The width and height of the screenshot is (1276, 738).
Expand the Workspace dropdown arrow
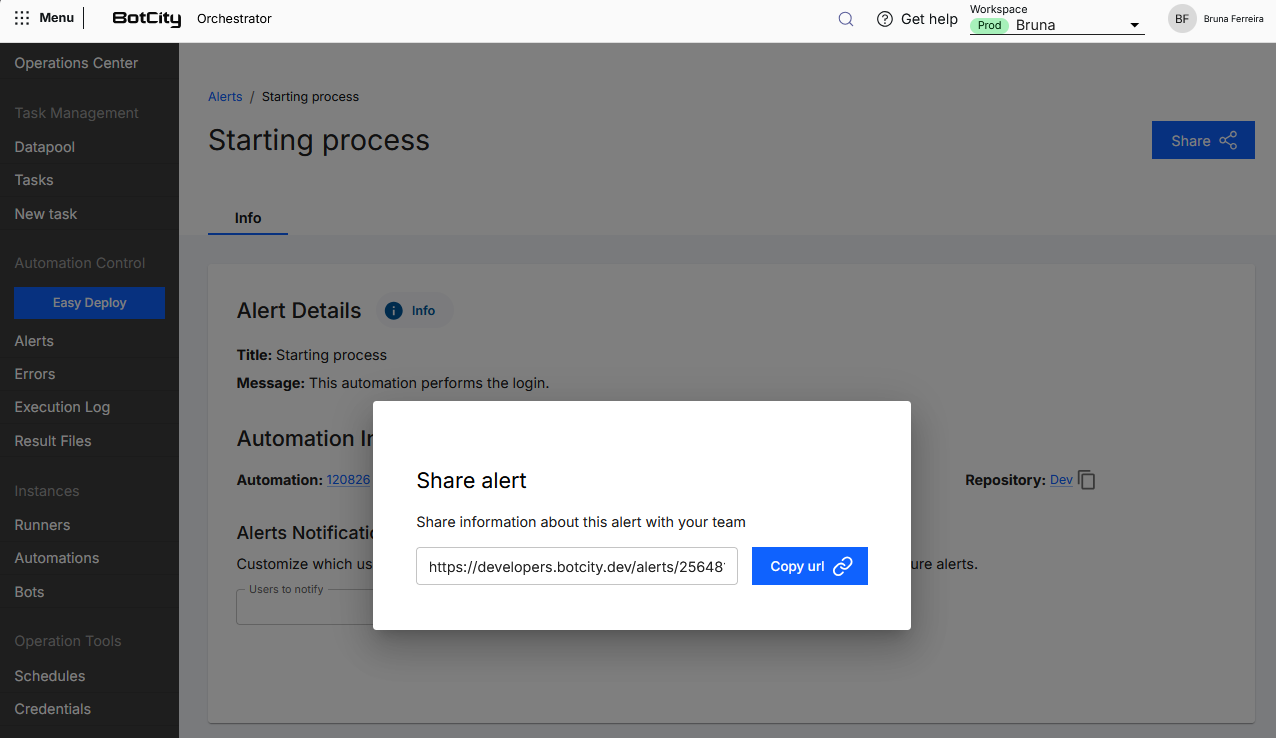[x=1134, y=26]
